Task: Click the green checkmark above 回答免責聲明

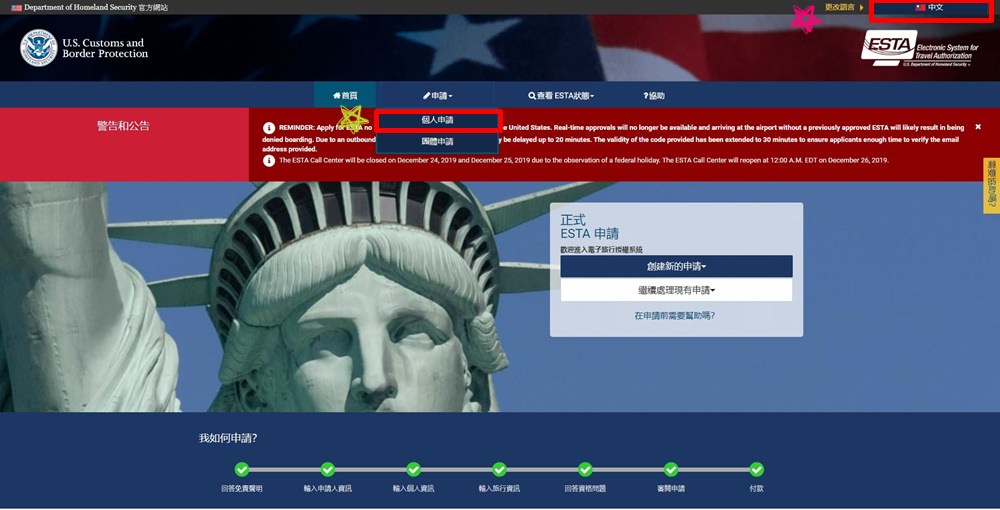Action: [241, 469]
